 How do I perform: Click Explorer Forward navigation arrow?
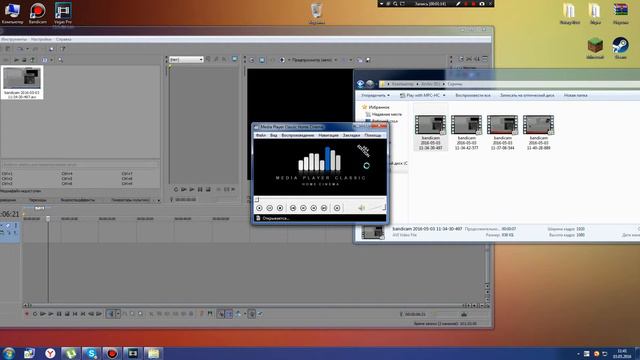[x=370, y=84]
